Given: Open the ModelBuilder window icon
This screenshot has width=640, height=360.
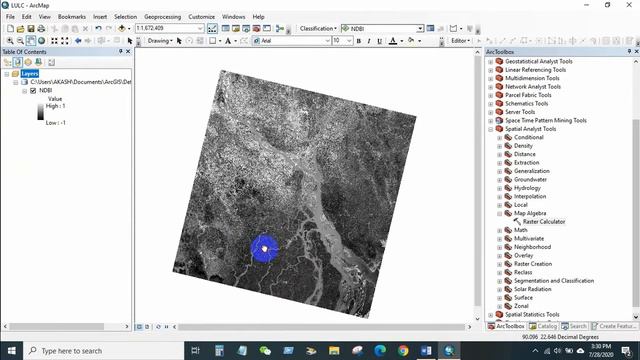Looking at the screenshot, I should click(280, 29).
